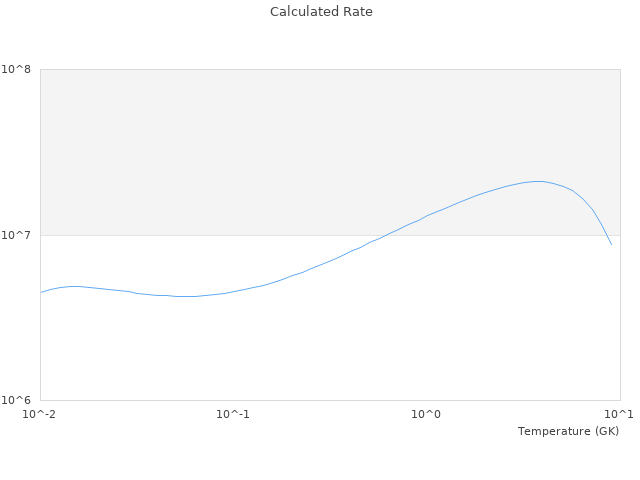Image resolution: width=640 pixels, height=480 pixels.
Task: Click the blue curve directly above the 10^0 tick
Action: (426, 216)
